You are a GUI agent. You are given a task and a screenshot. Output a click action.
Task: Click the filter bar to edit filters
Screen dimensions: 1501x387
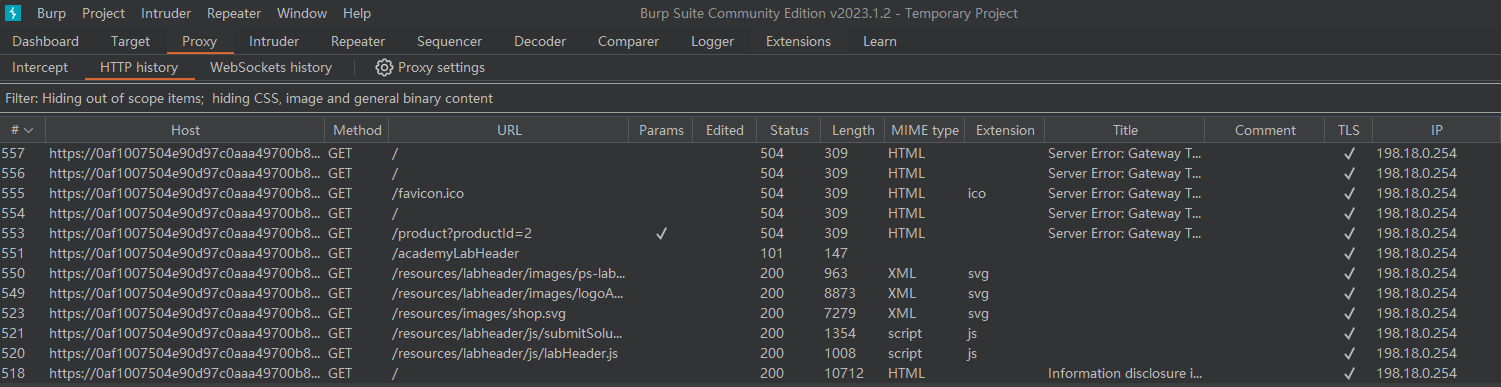click(x=750, y=99)
